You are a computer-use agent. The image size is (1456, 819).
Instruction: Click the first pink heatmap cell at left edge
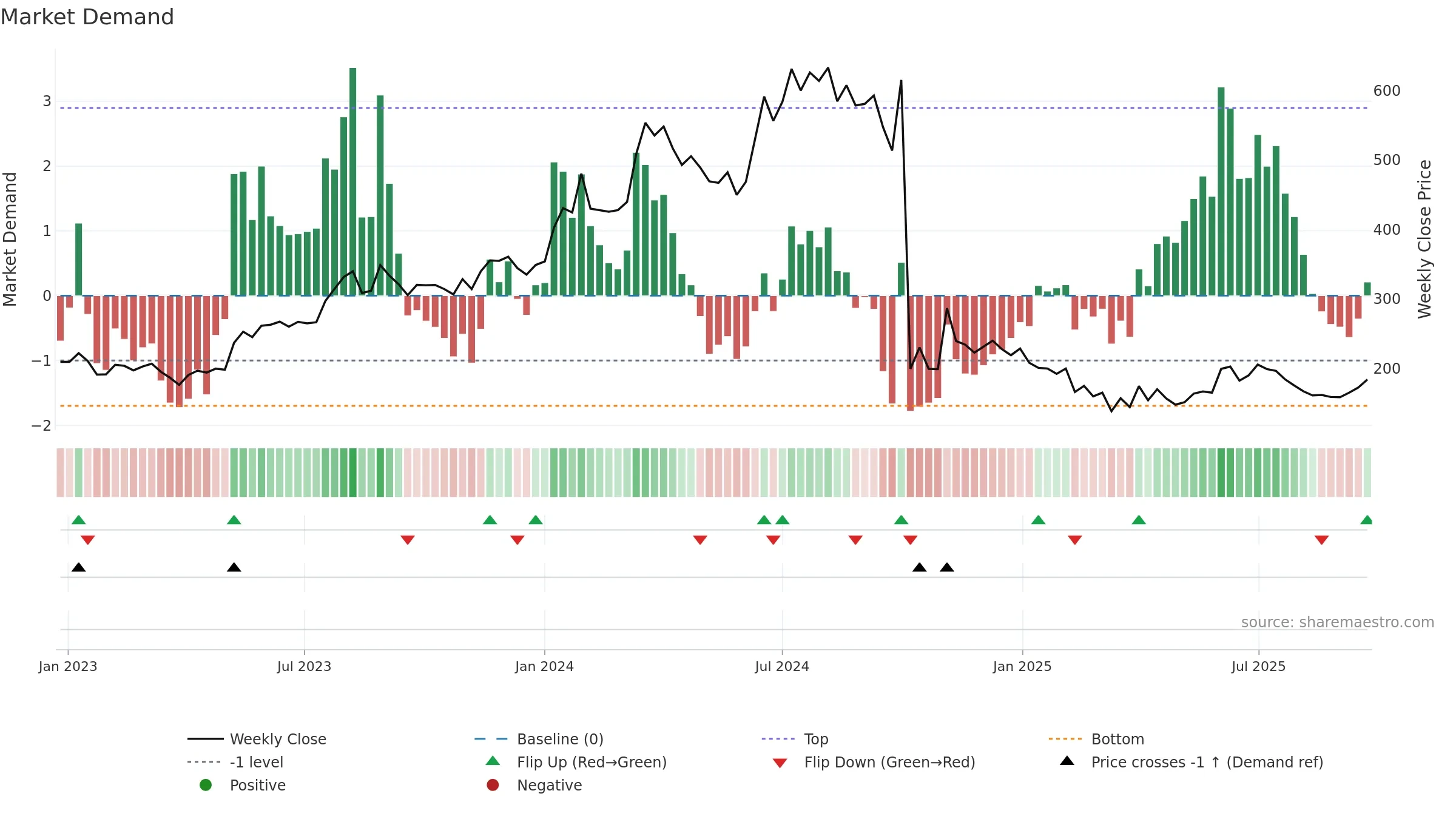(61, 473)
